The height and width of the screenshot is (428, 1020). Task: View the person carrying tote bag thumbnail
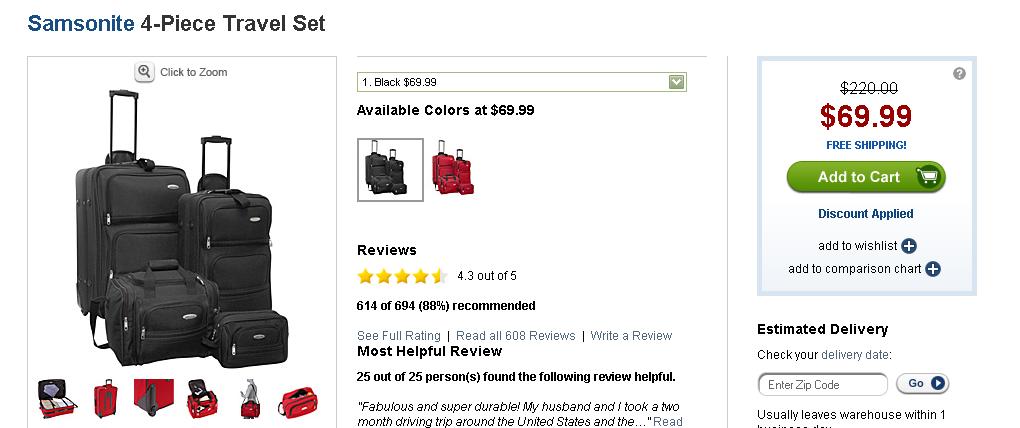(250, 400)
